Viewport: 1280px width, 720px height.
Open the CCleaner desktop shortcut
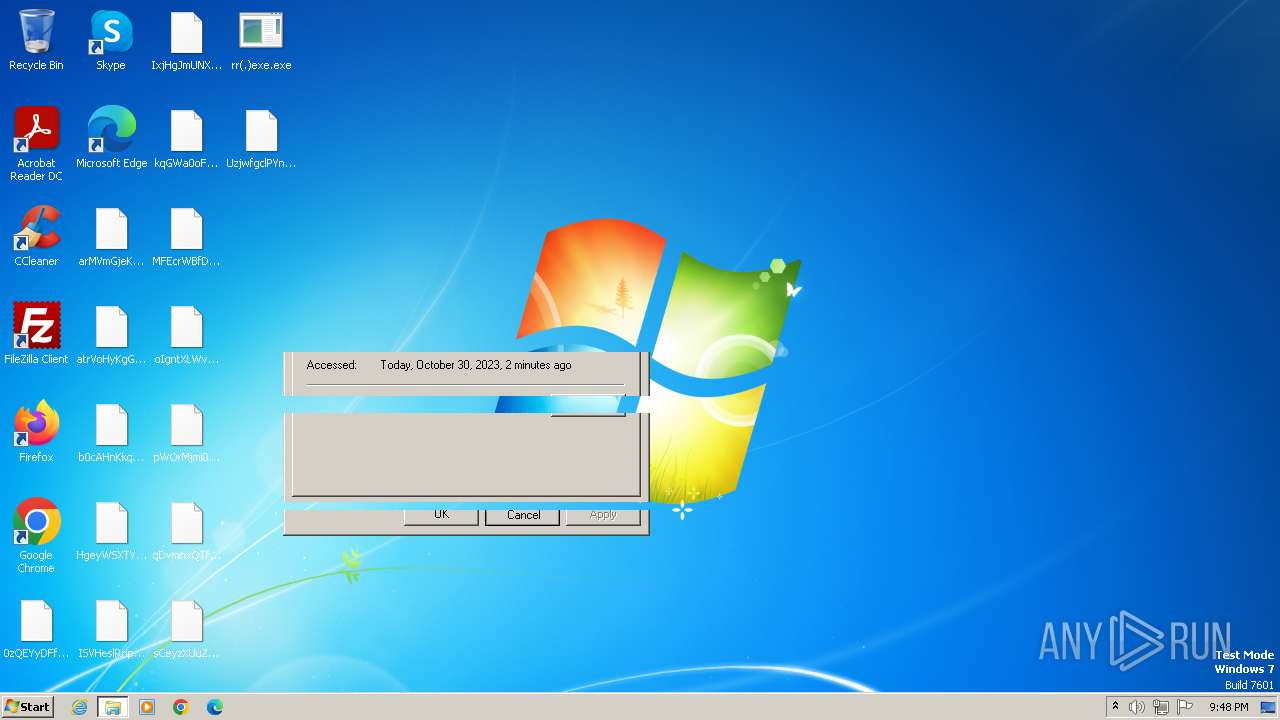pyautogui.click(x=36, y=238)
